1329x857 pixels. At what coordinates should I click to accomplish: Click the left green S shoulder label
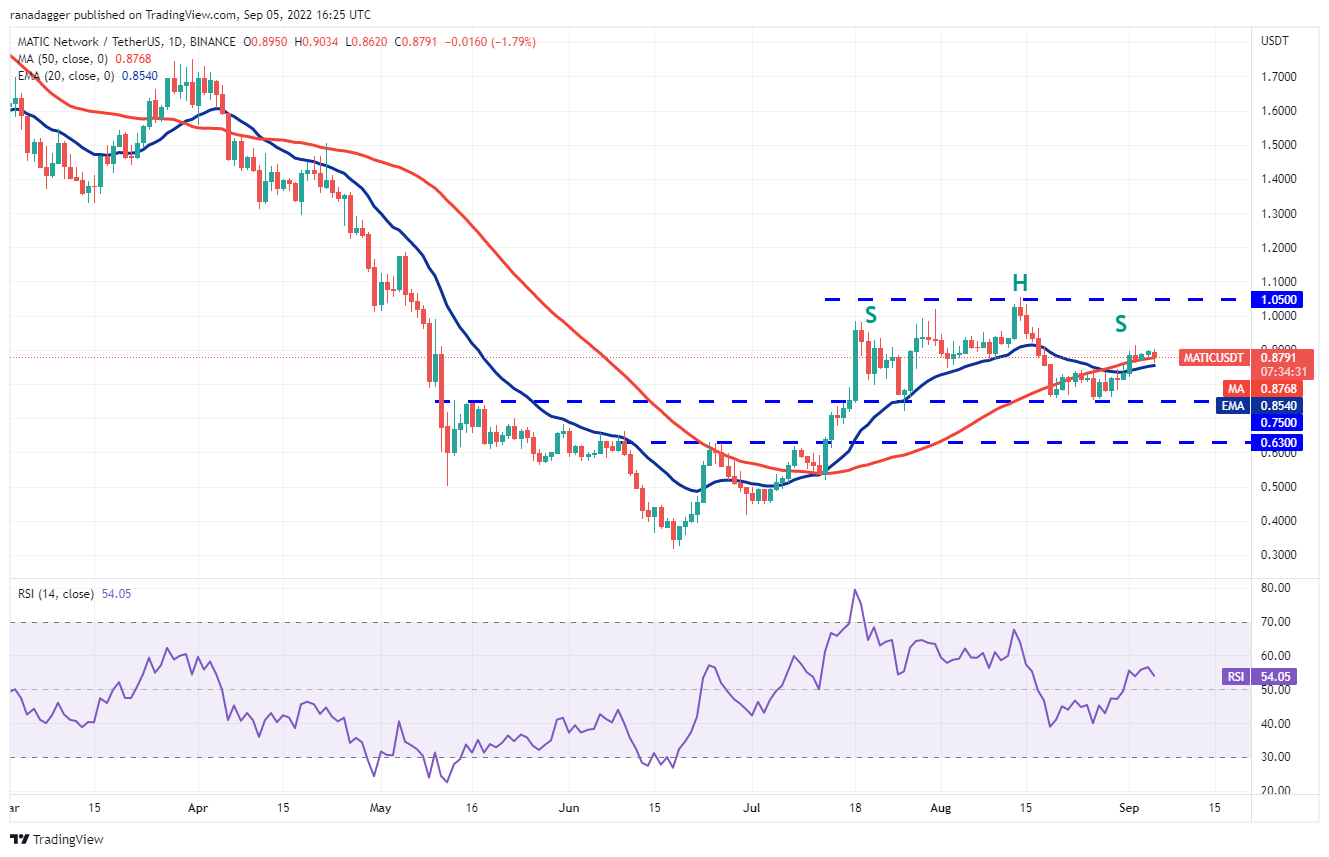(x=870, y=314)
